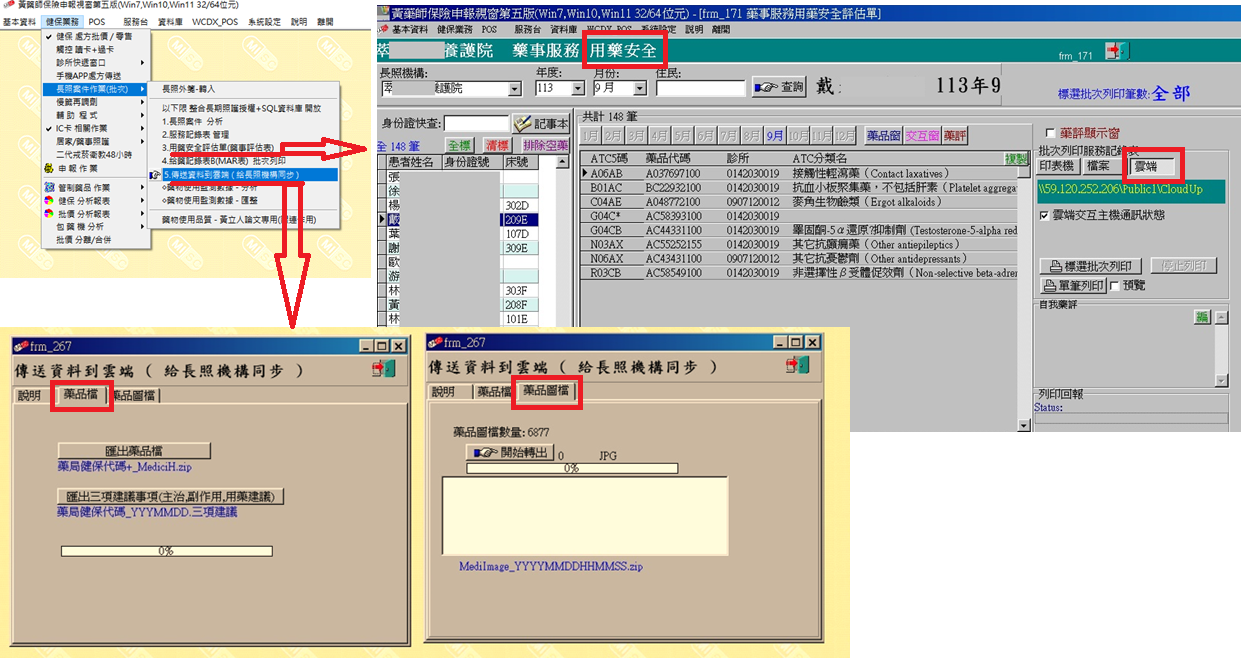Screen dimensions: 1246x663
Task: Uncheck 雲端交互主機通訊狀態 checkbox
Action: (1044, 215)
